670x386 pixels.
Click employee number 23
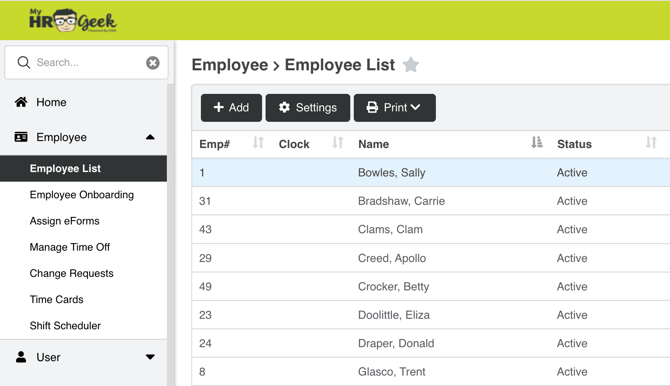pyautogui.click(x=205, y=315)
